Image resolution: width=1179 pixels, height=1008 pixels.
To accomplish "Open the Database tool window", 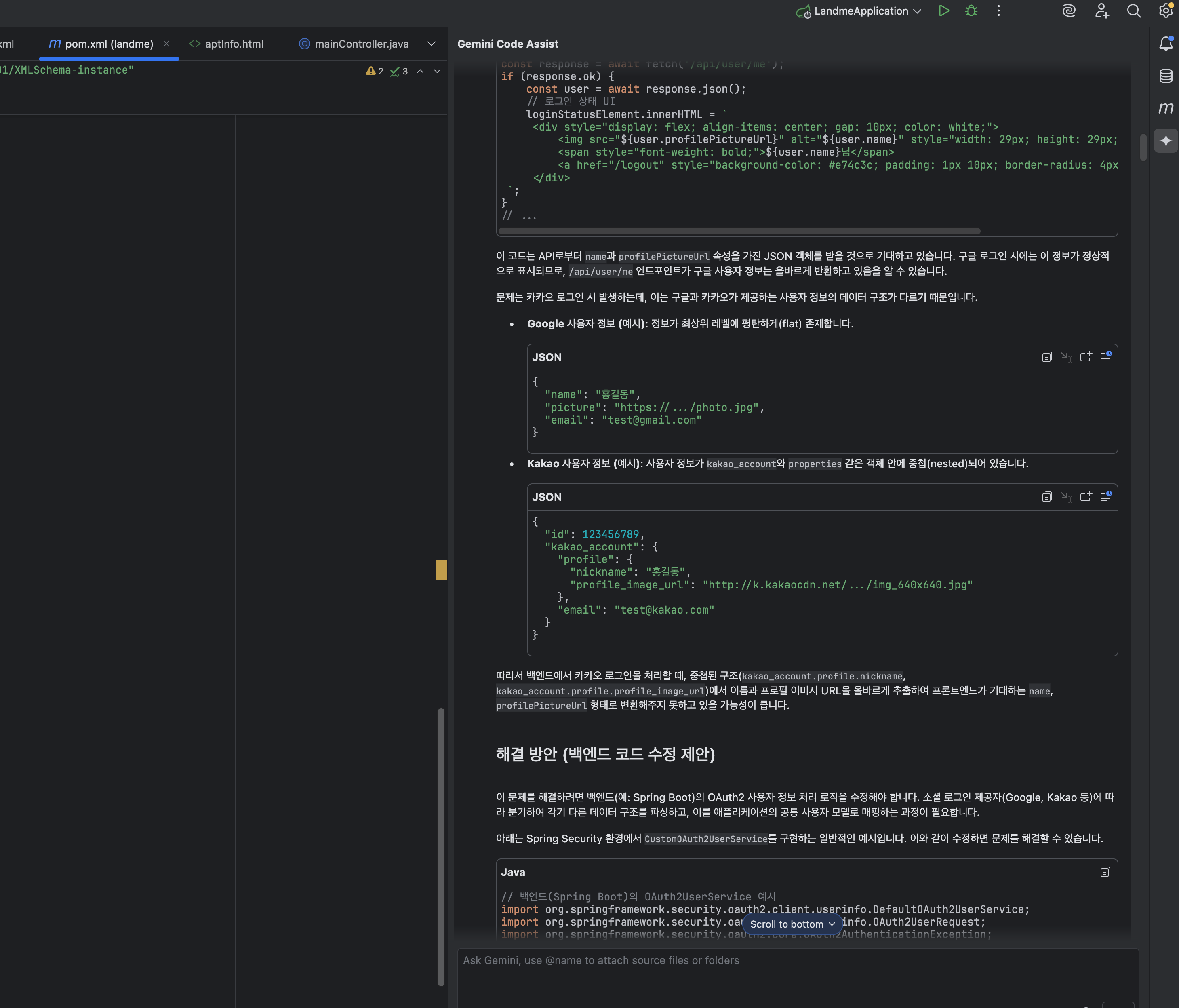I will [1165, 76].
